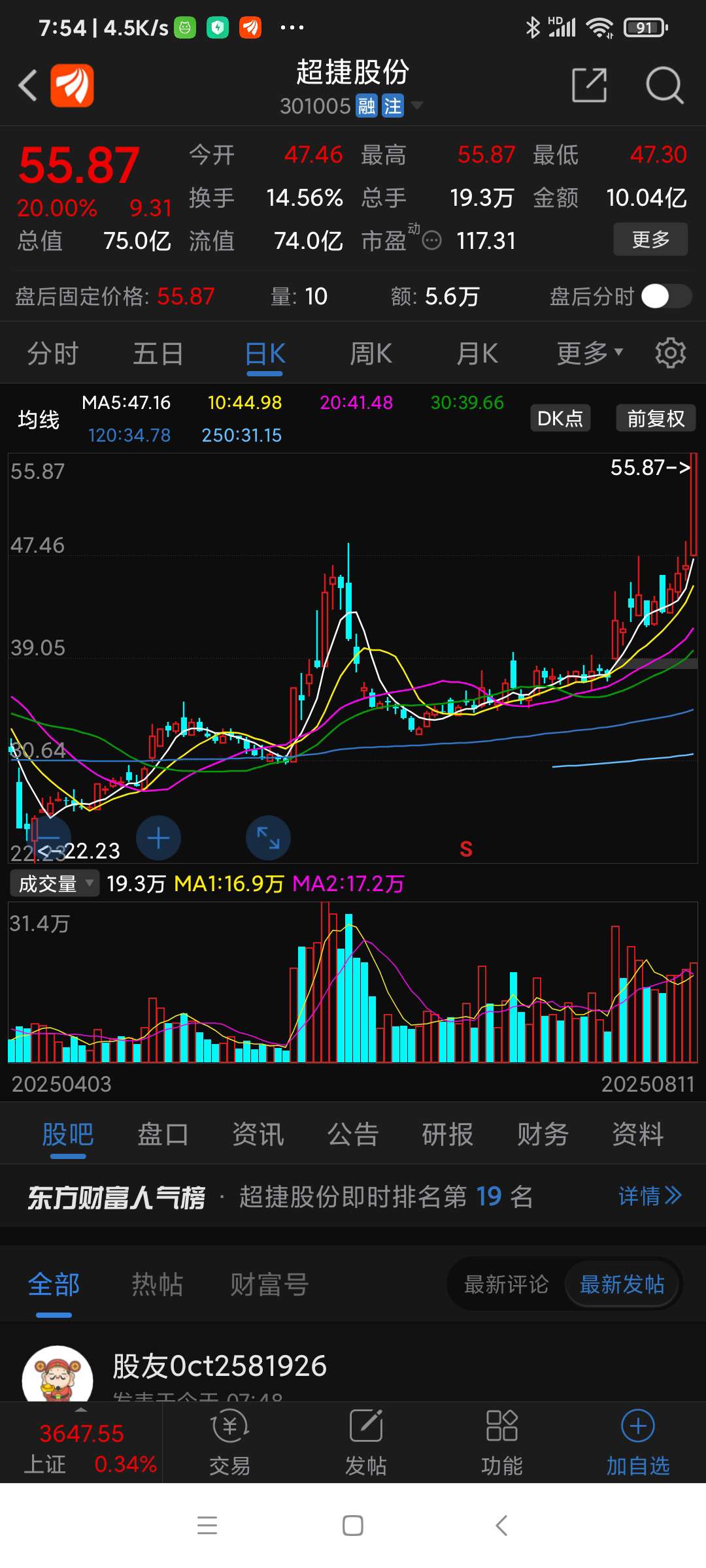This screenshot has width=706, height=1568.
Task: Open the 交易 trade icon
Action: tap(230, 1443)
